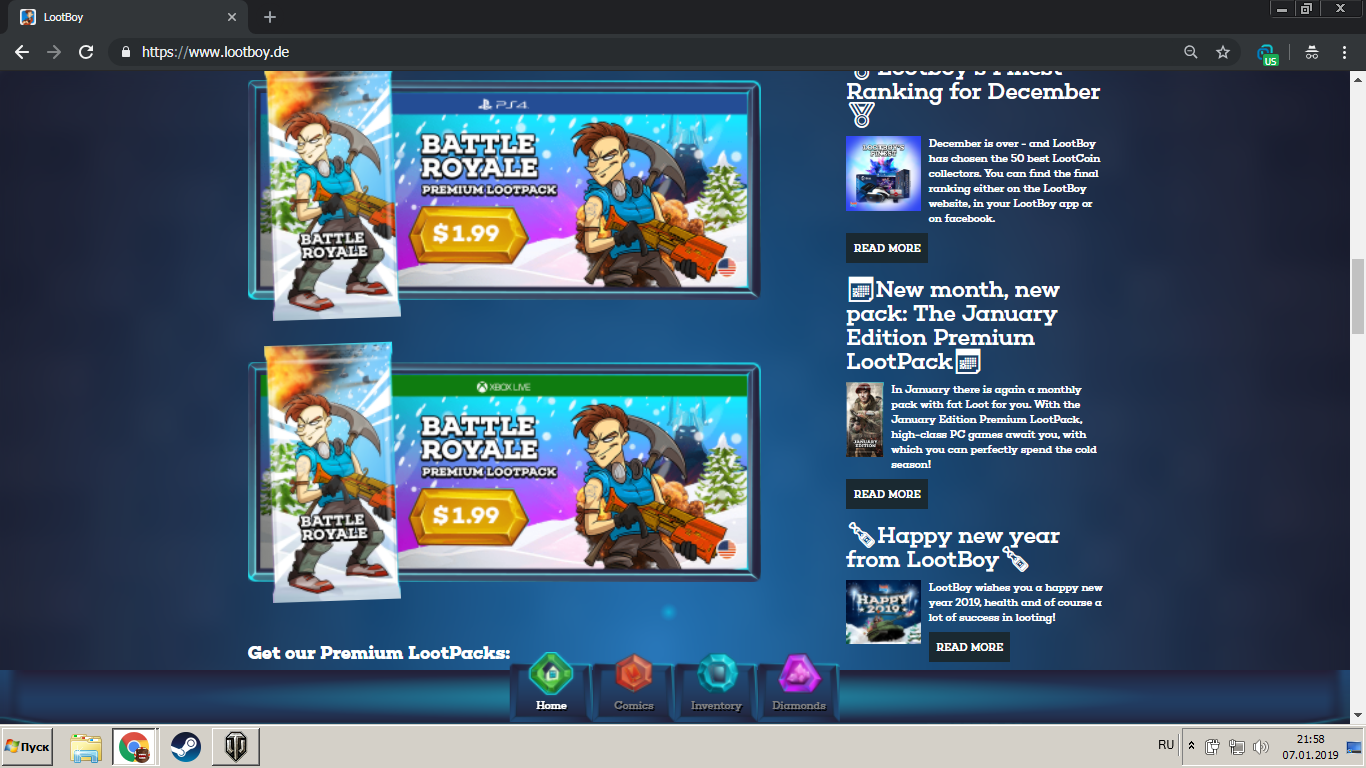The width and height of the screenshot is (1366, 768).
Task: Switch the RU input language indicator
Action: coord(1165,745)
